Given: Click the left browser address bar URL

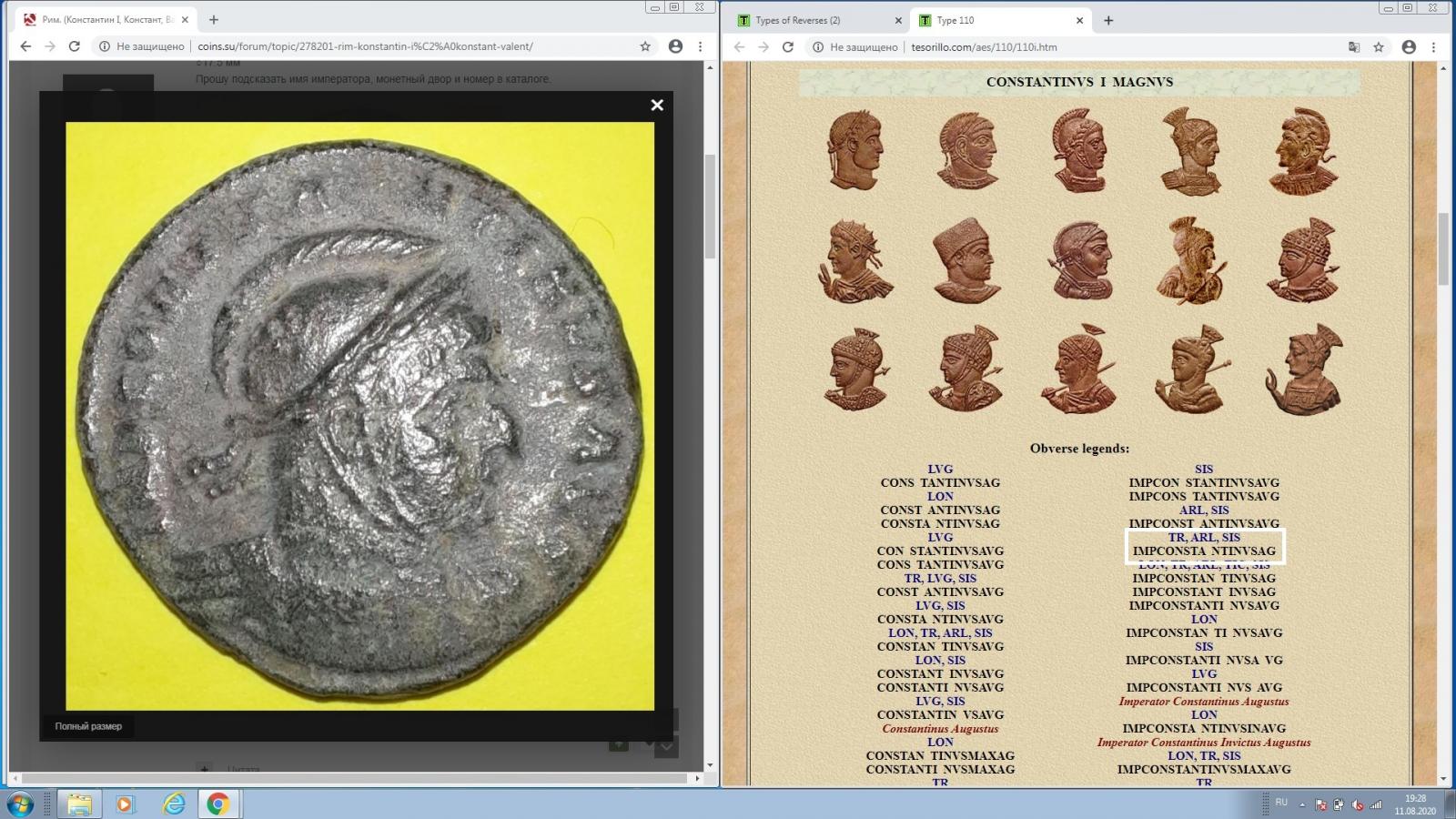Looking at the screenshot, I should tap(364, 46).
